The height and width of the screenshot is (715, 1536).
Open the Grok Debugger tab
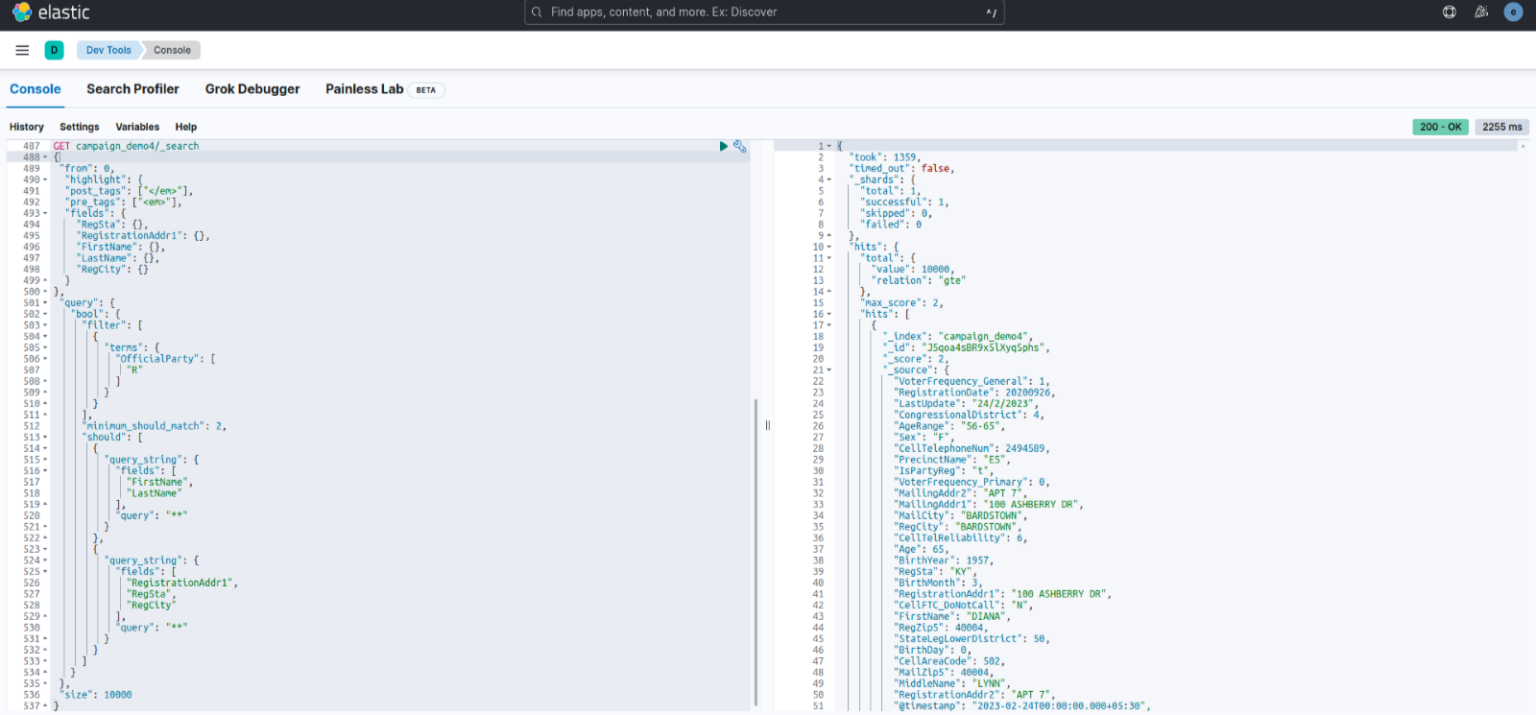(252, 89)
